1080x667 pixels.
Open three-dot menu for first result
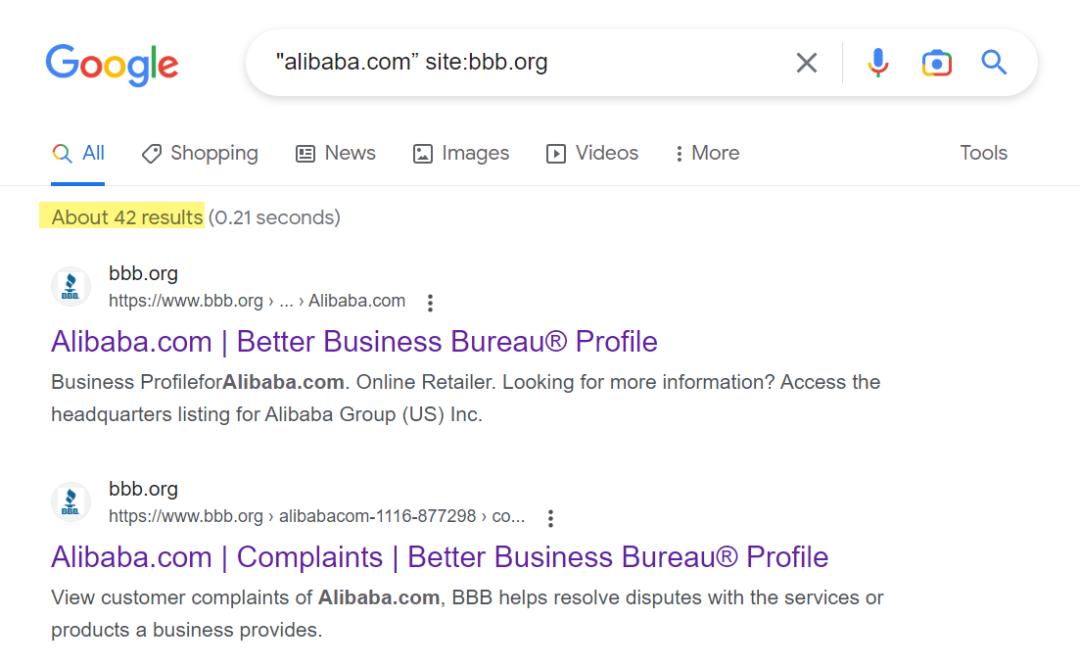430,302
